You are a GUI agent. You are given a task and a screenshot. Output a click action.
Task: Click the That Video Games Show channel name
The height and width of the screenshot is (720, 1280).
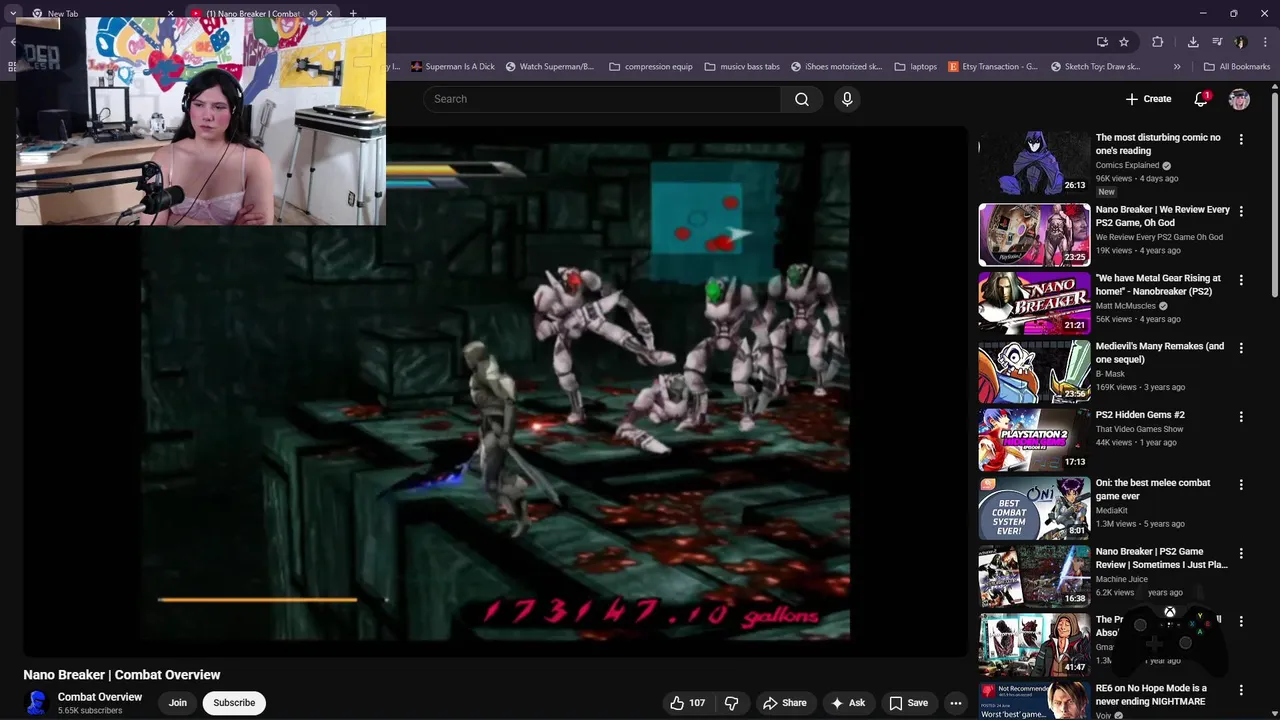tap(1139, 429)
